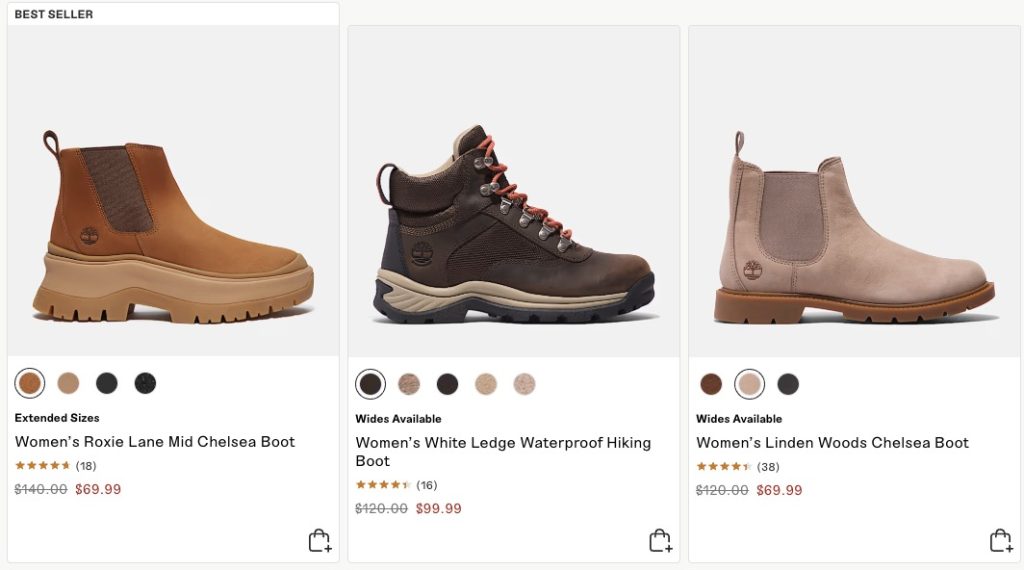
Task: Add Roxie Lane Chelsea Boot to bag
Action: (319, 541)
